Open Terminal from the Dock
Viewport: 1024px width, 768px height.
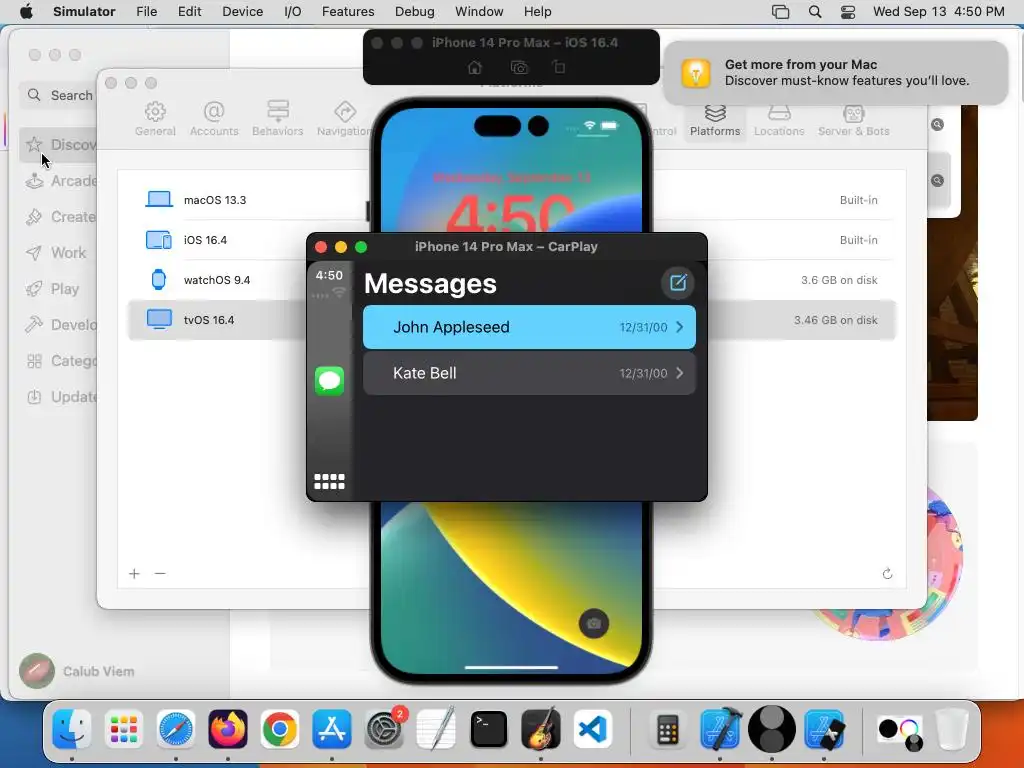[x=488, y=729]
